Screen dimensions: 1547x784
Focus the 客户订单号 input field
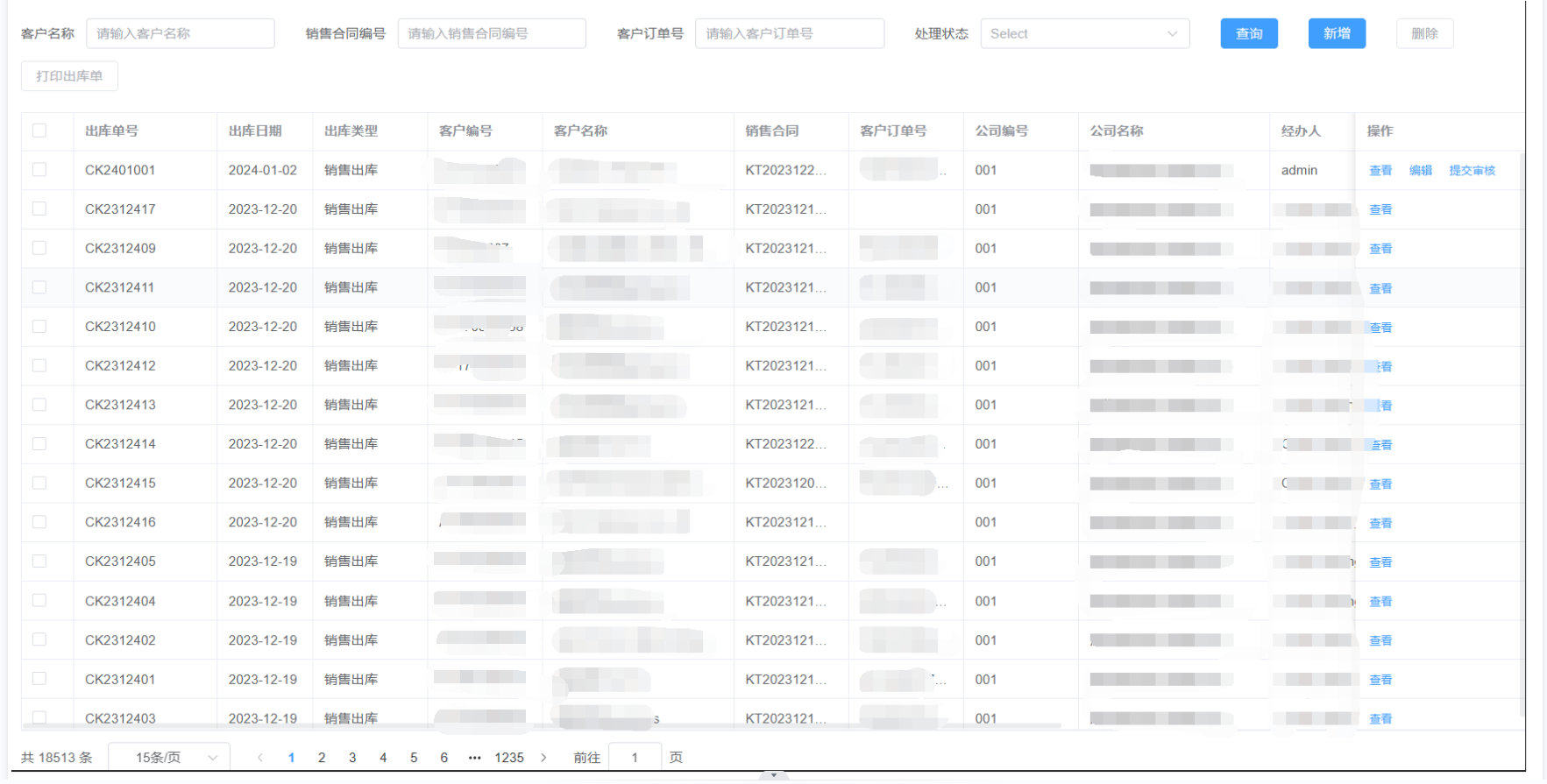point(790,33)
